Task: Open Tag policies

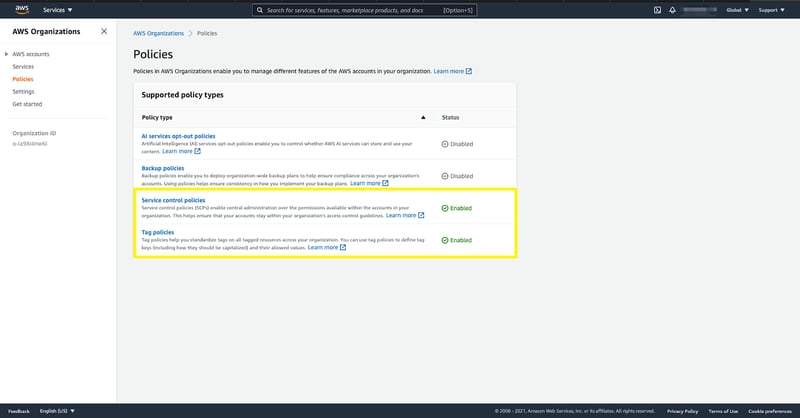Action: (x=158, y=232)
